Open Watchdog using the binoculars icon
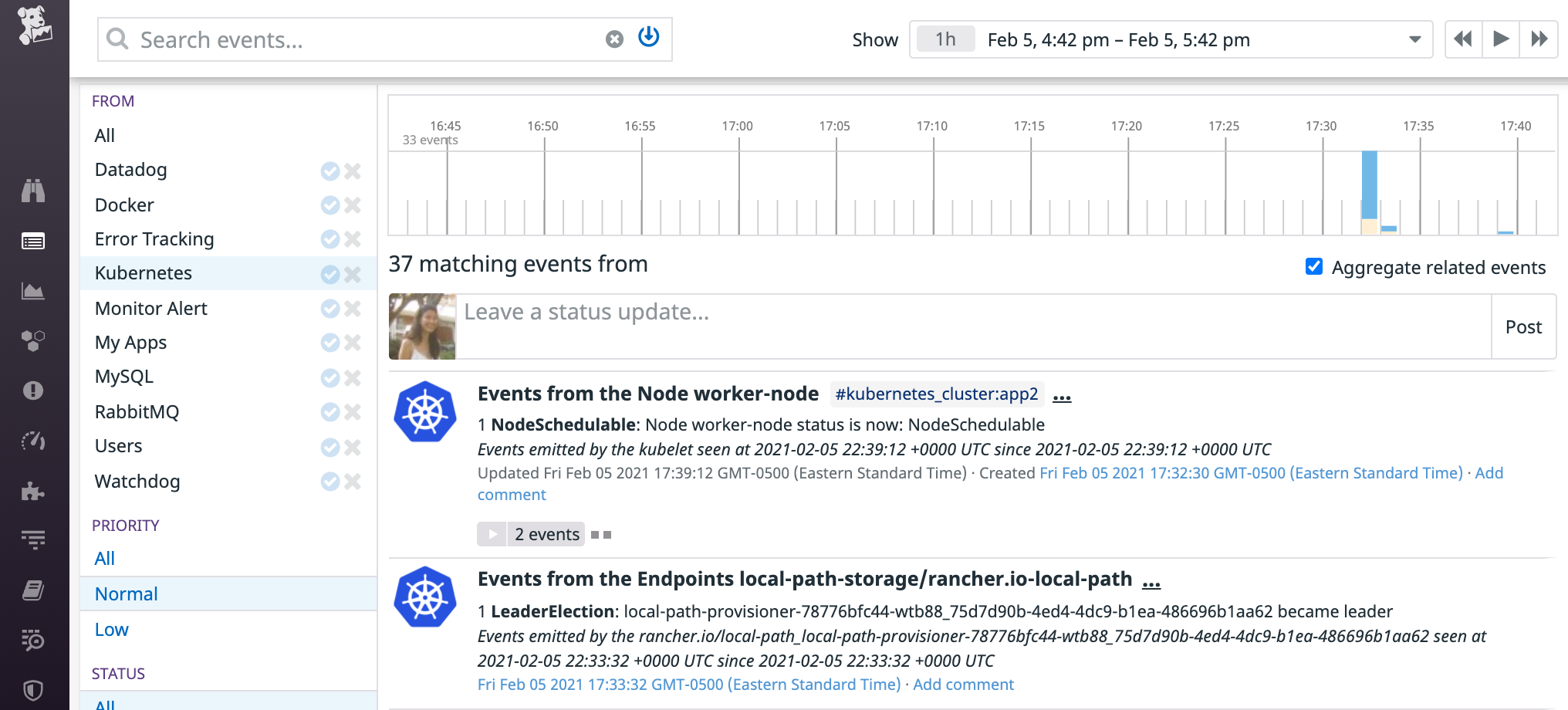 click(x=34, y=191)
